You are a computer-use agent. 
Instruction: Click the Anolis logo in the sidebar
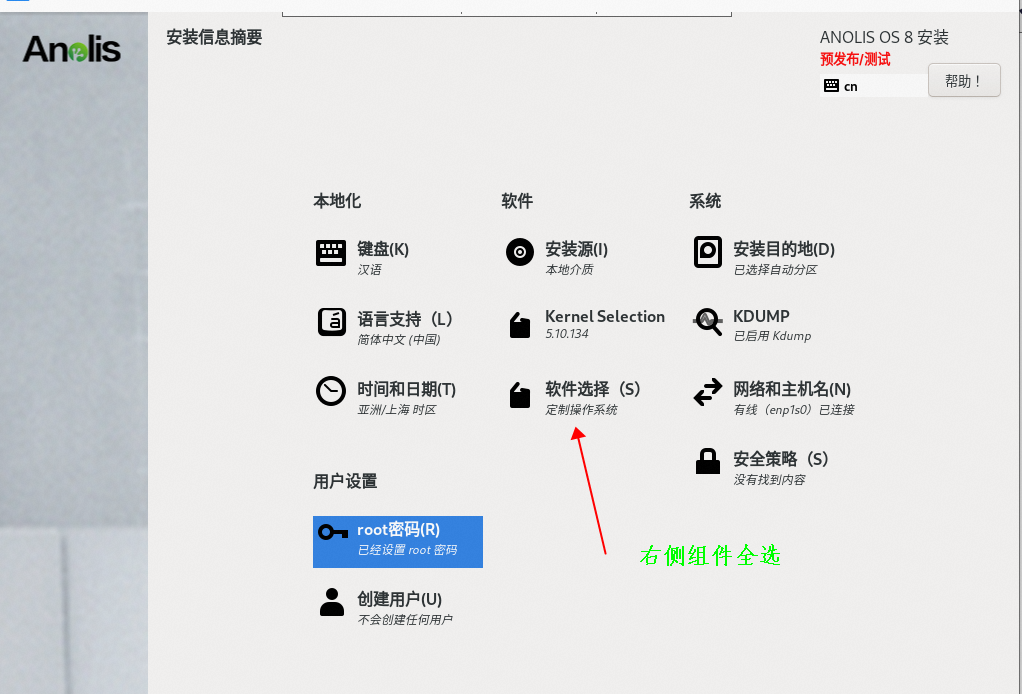tap(72, 48)
